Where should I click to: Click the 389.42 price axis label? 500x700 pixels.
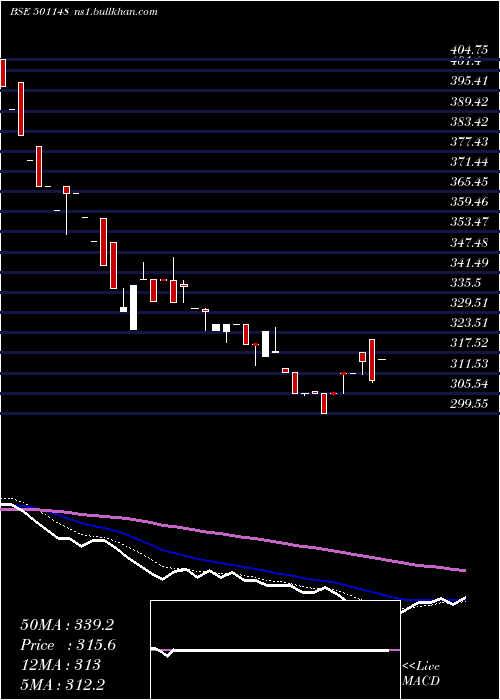click(x=469, y=102)
